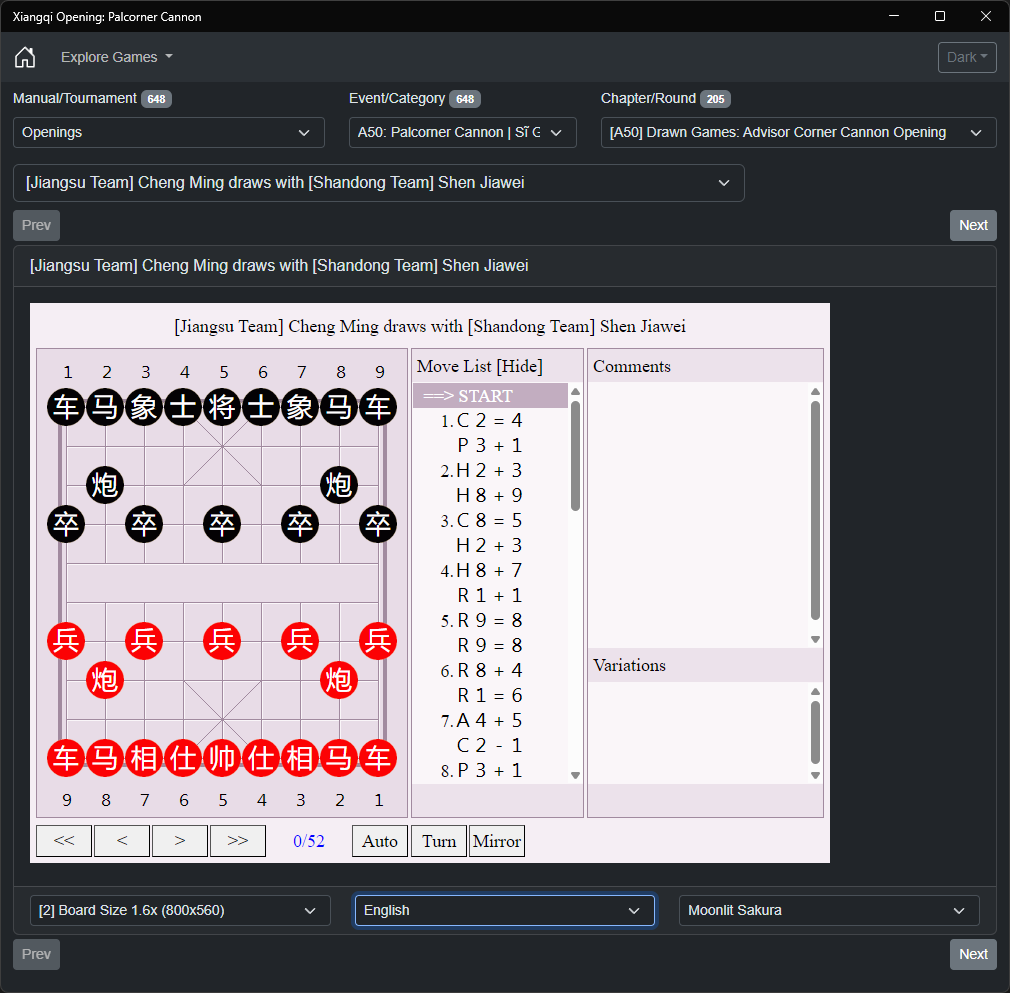
Task: Select the red King piece 帅
Action: tap(222, 758)
